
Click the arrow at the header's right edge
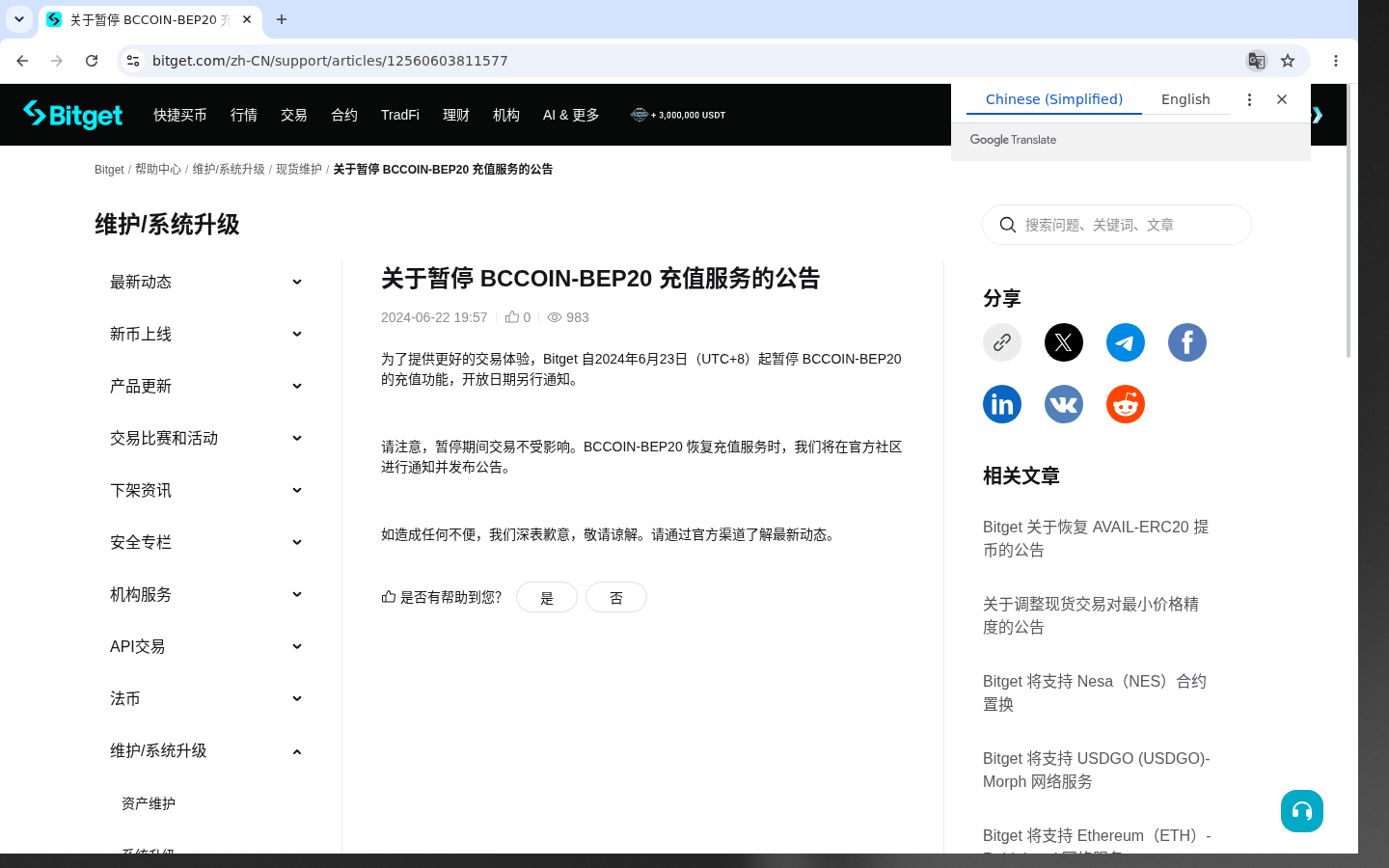[1317, 115]
